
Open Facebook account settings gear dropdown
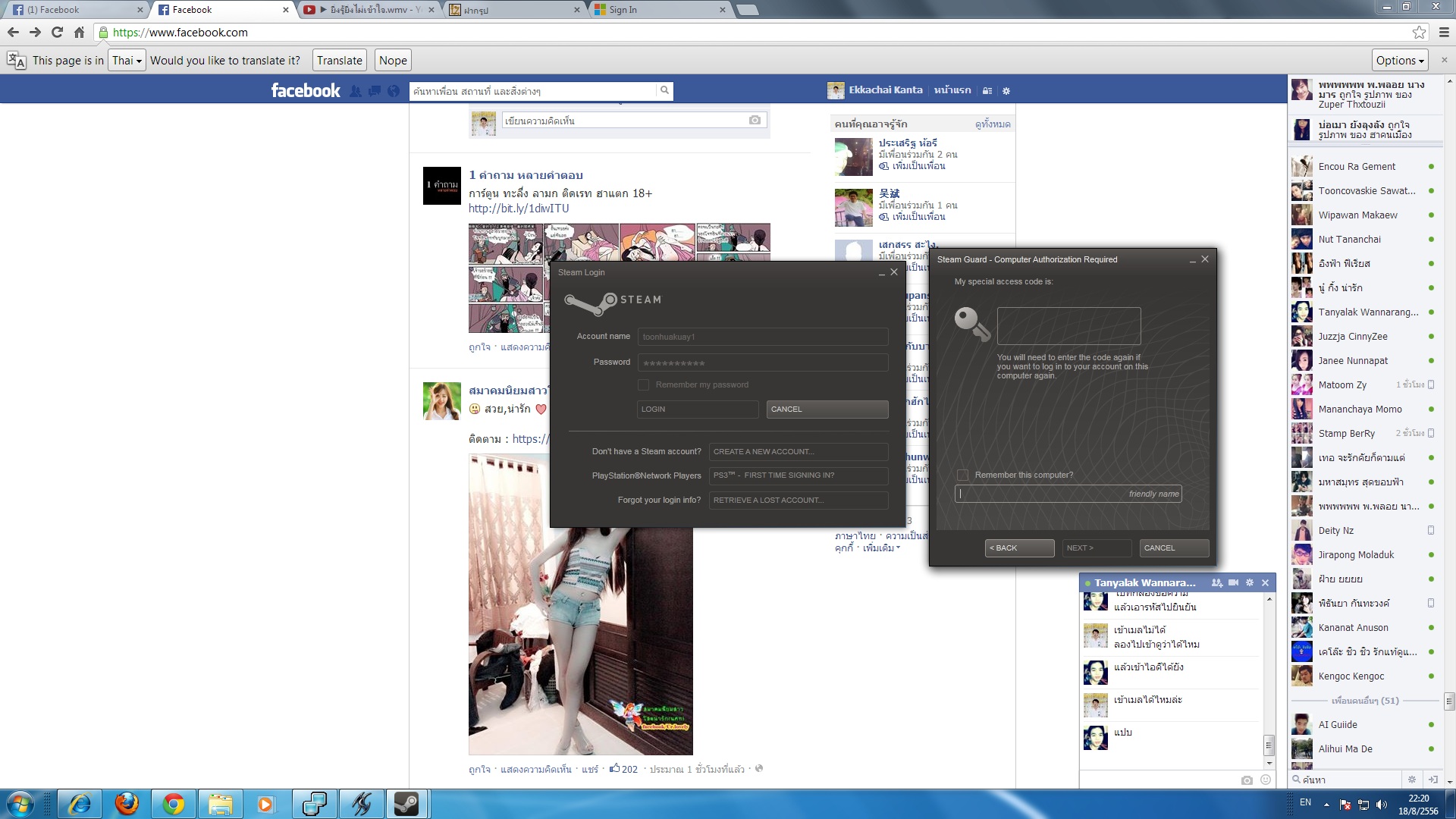point(1006,91)
